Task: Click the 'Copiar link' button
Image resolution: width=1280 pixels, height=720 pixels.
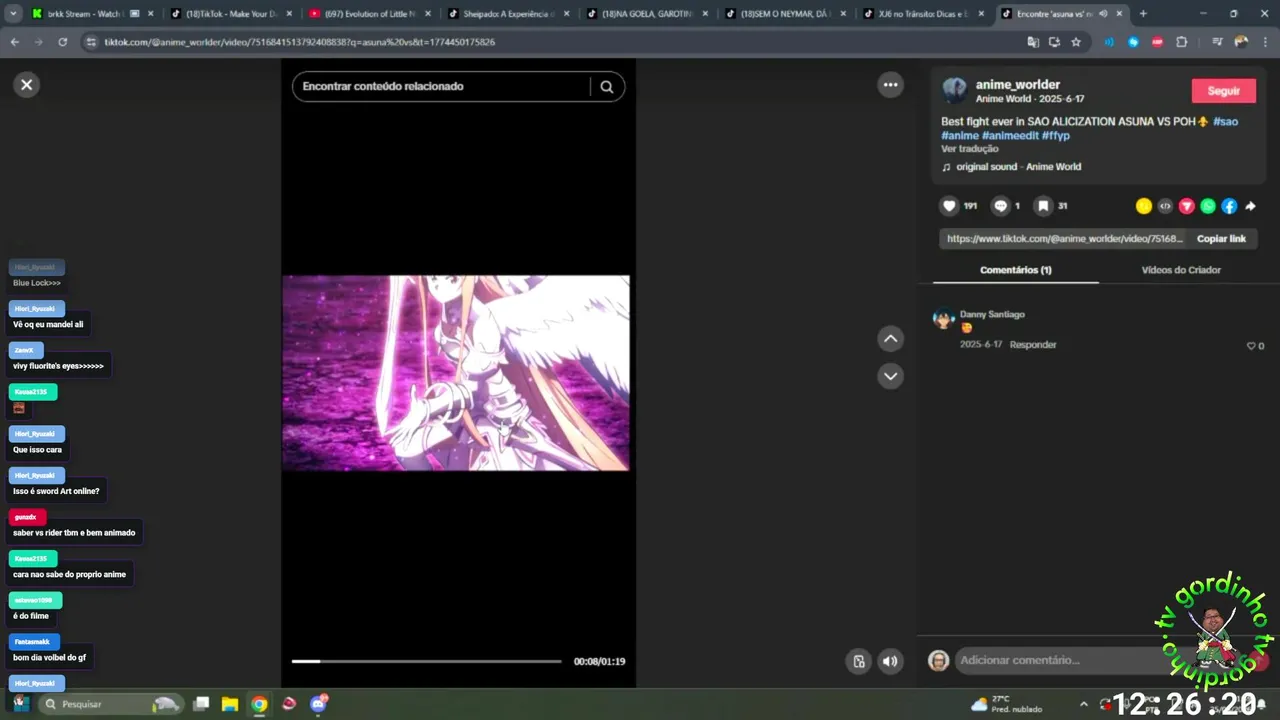Action: [x=1221, y=239]
